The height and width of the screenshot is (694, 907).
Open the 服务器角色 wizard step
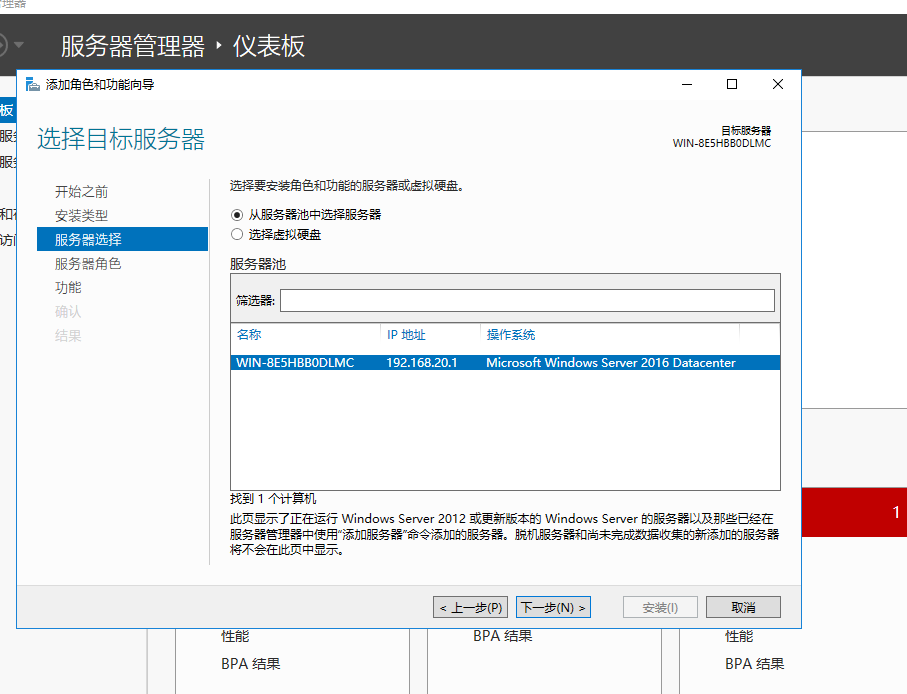(x=88, y=264)
